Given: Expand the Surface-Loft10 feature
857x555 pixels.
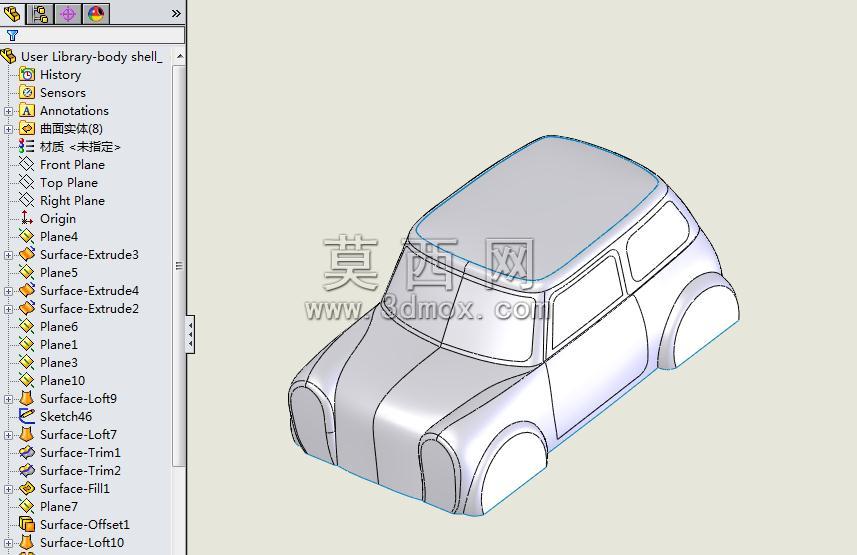Looking at the screenshot, I should tap(8, 543).
